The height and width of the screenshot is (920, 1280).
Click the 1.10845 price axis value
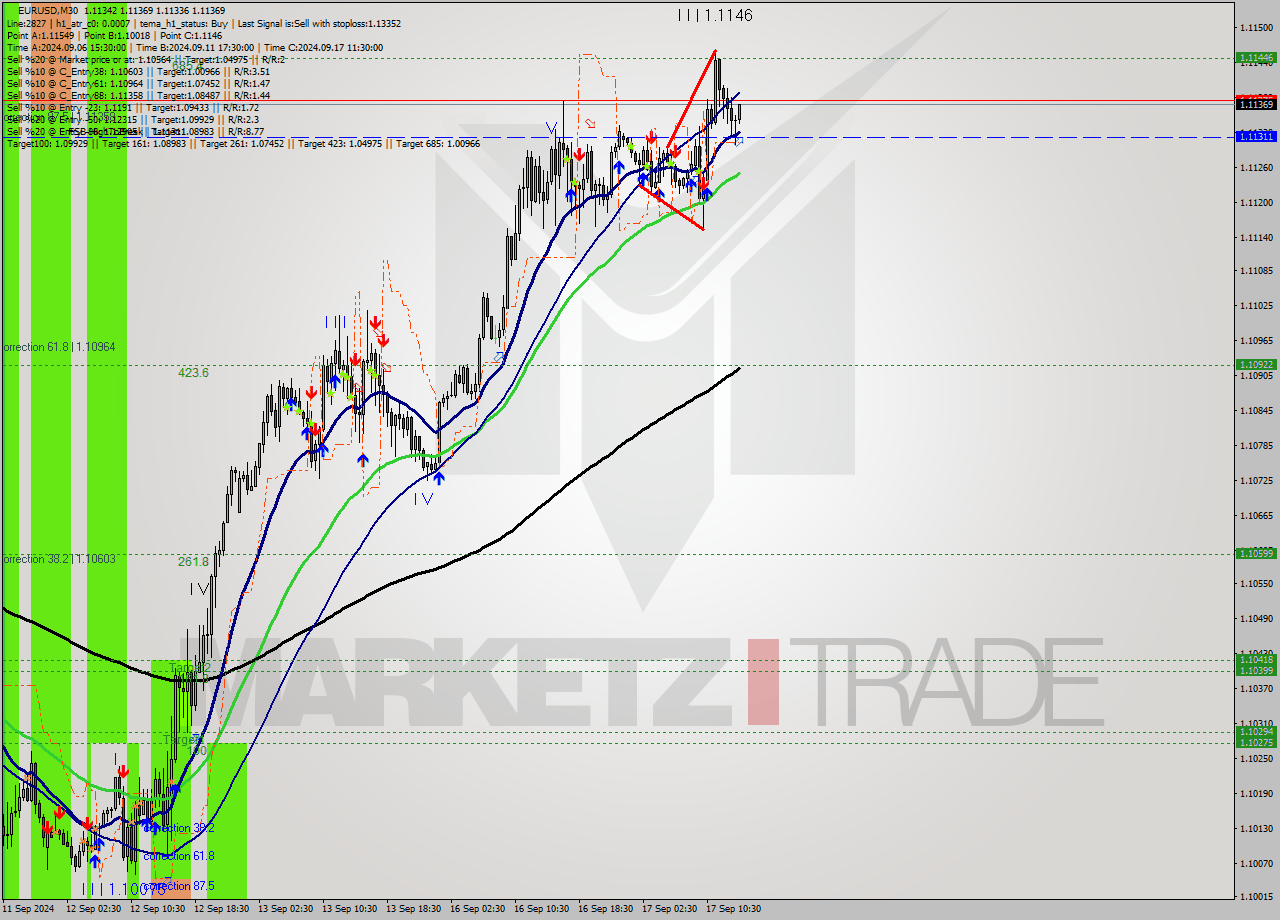pyautogui.click(x=1256, y=410)
